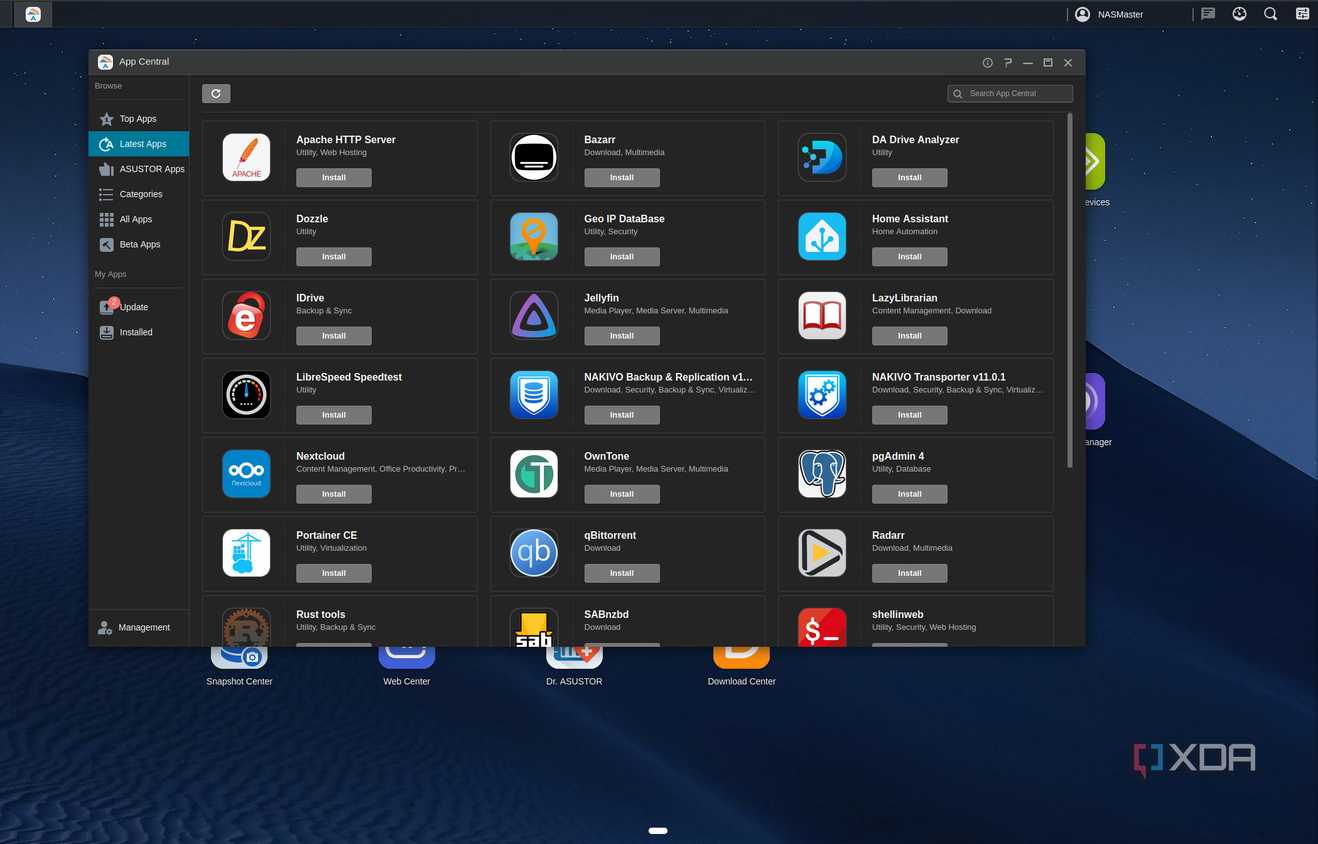Open the NAKIVO Transporter icon
The width and height of the screenshot is (1318, 844).
point(822,394)
